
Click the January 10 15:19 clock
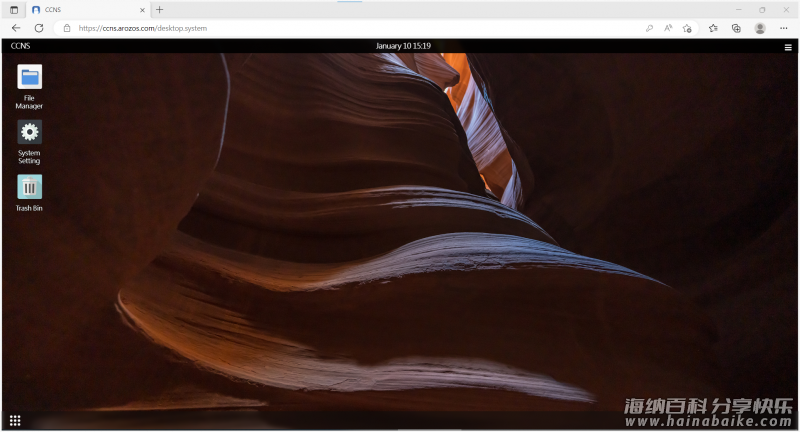(x=403, y=46)
